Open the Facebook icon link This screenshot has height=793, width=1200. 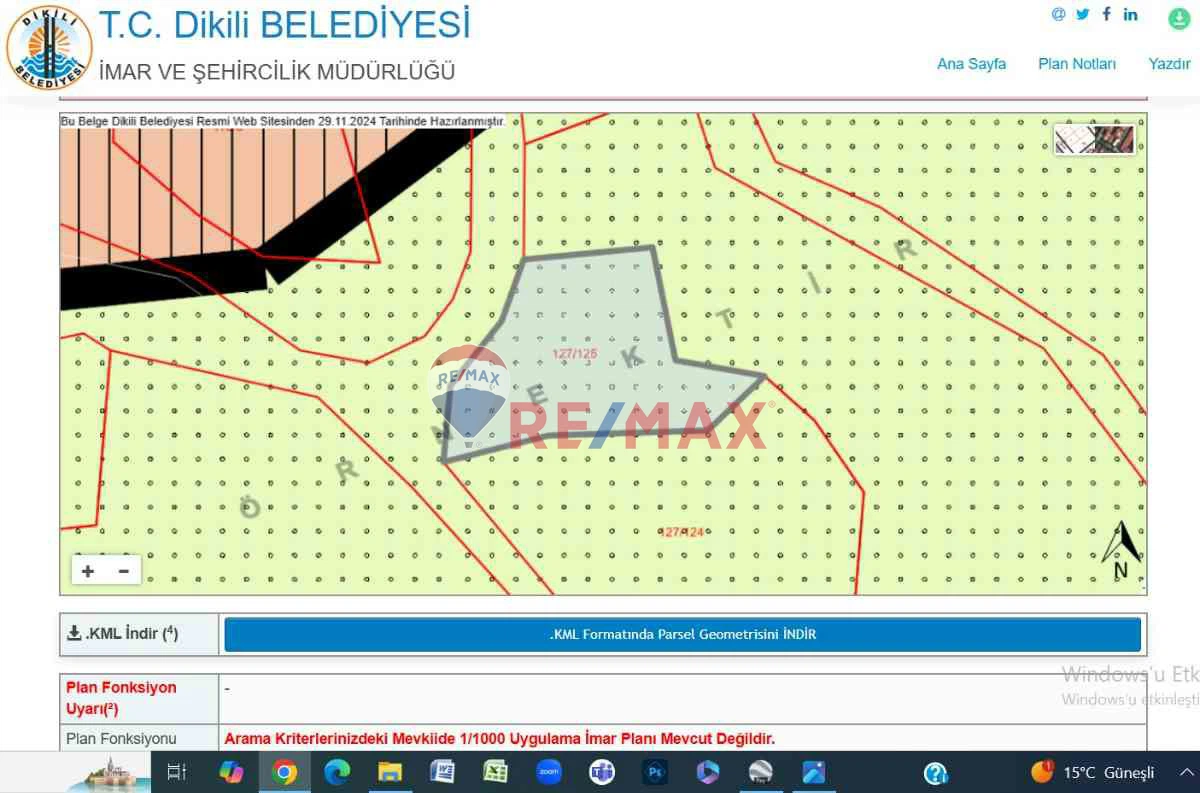[1107, 14]
